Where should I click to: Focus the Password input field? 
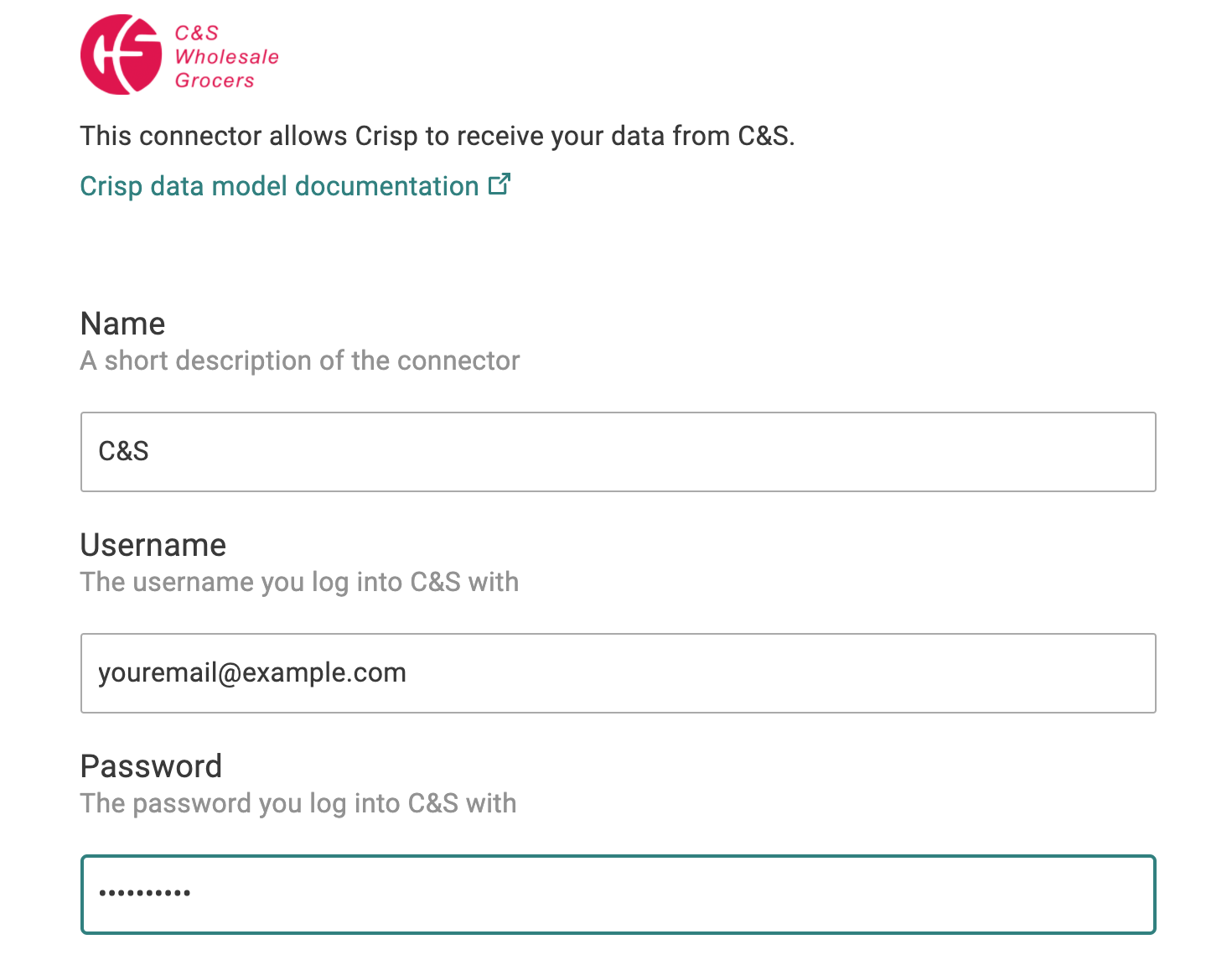coord(619,895)
